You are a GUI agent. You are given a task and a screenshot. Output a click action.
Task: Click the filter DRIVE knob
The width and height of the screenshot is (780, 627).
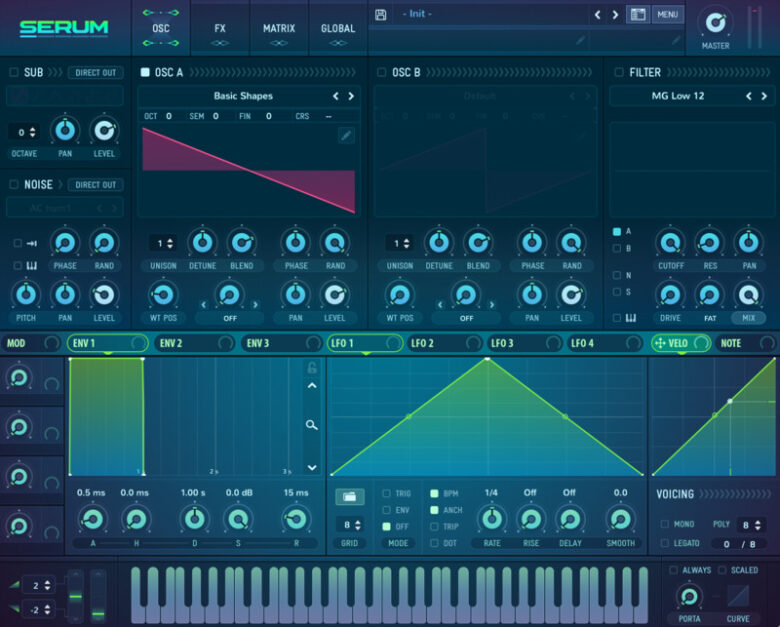click(x=671, y=295)
